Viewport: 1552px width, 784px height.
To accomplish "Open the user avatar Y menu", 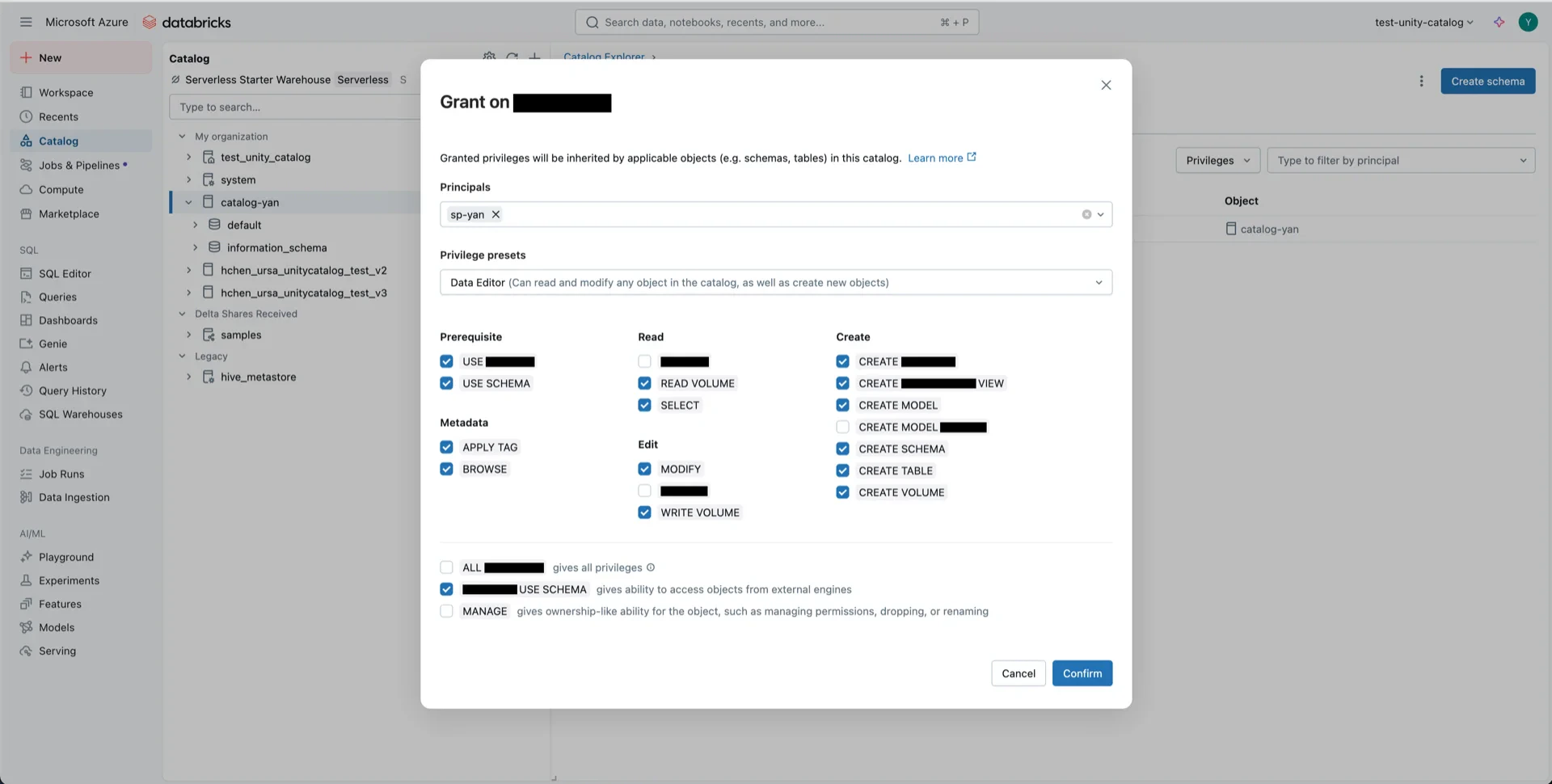I will [x=1528, y=22].
